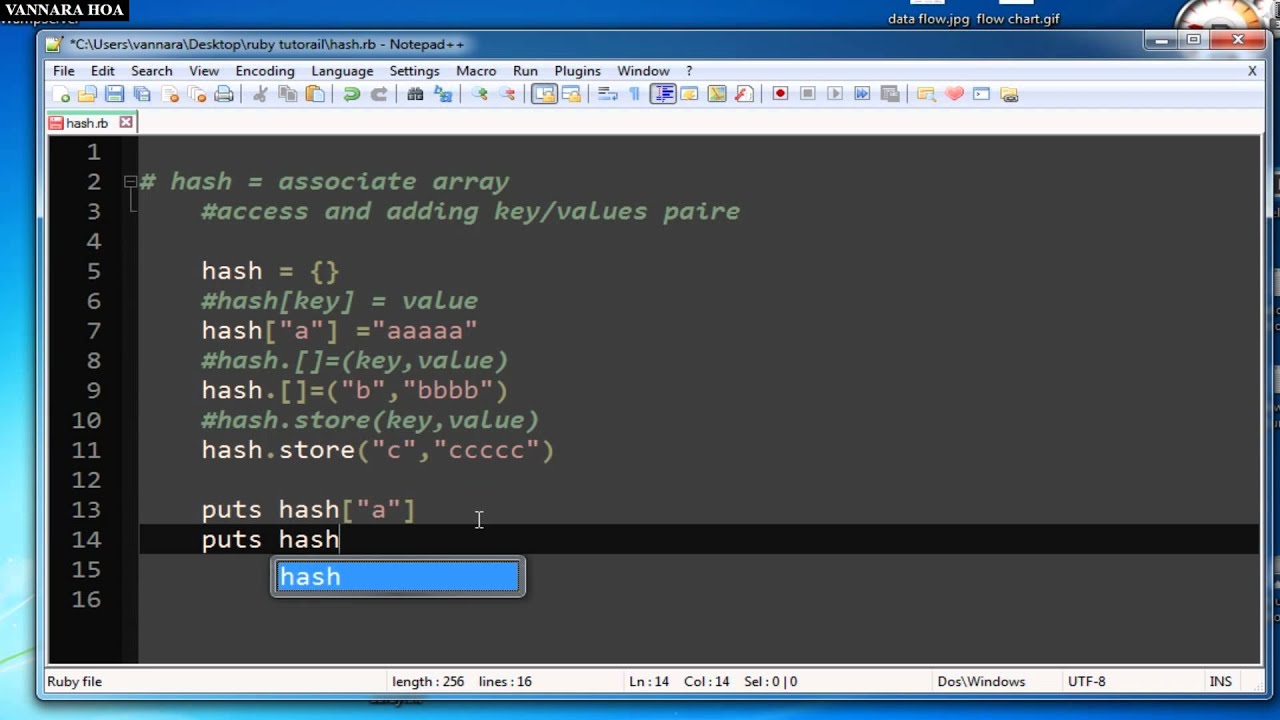The height and width of the screenshot is (720, 1280).
Task: Click the menu bar X close-document button
Action: click(1252, 71)
